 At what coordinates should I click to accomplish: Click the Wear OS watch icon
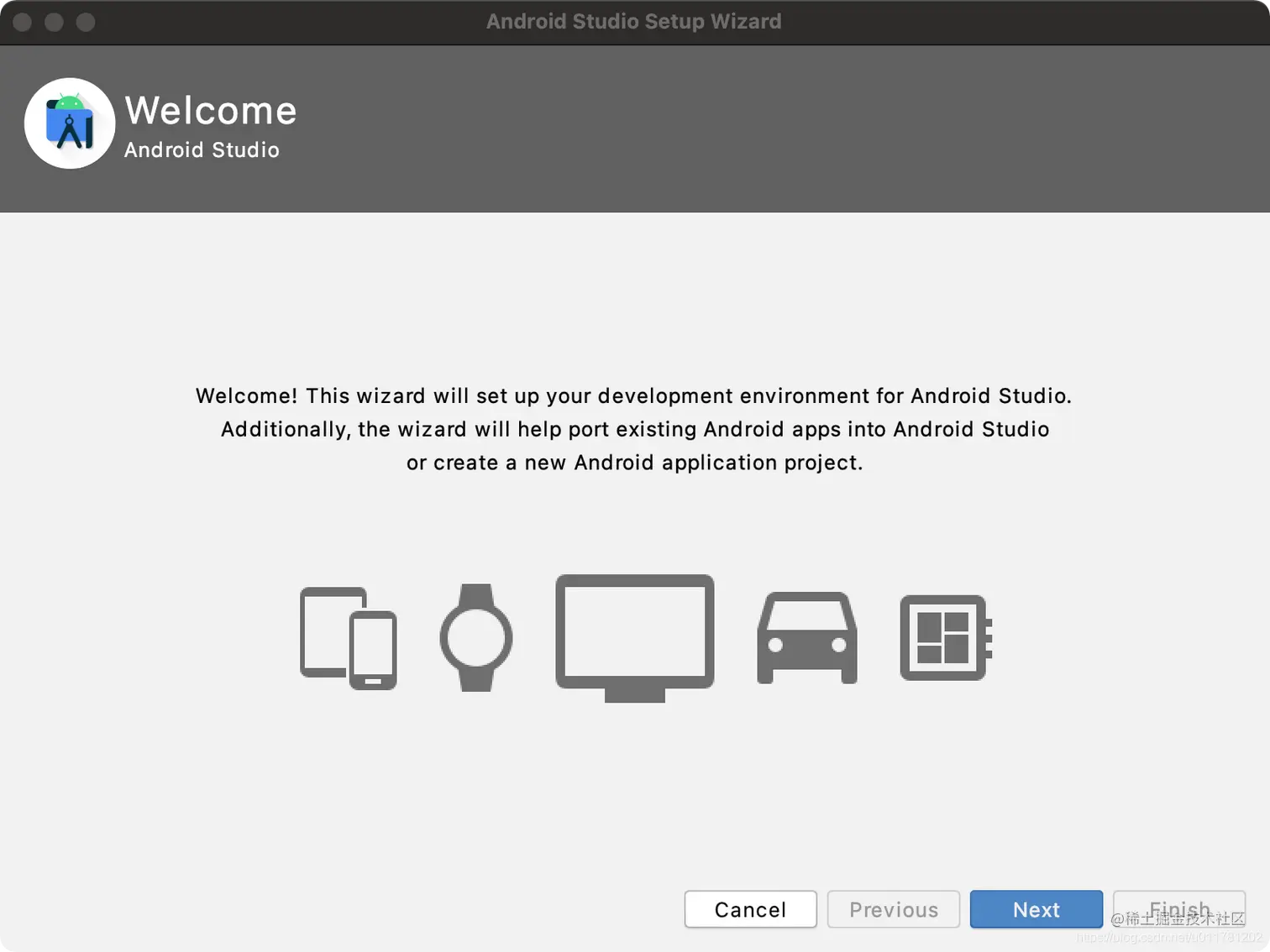coord(476,637)
